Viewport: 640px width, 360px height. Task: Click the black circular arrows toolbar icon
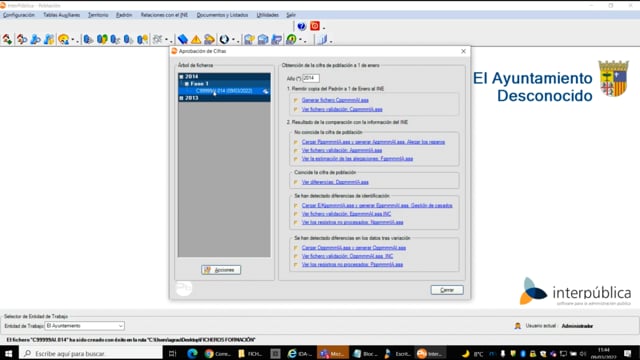click(224, 39)
